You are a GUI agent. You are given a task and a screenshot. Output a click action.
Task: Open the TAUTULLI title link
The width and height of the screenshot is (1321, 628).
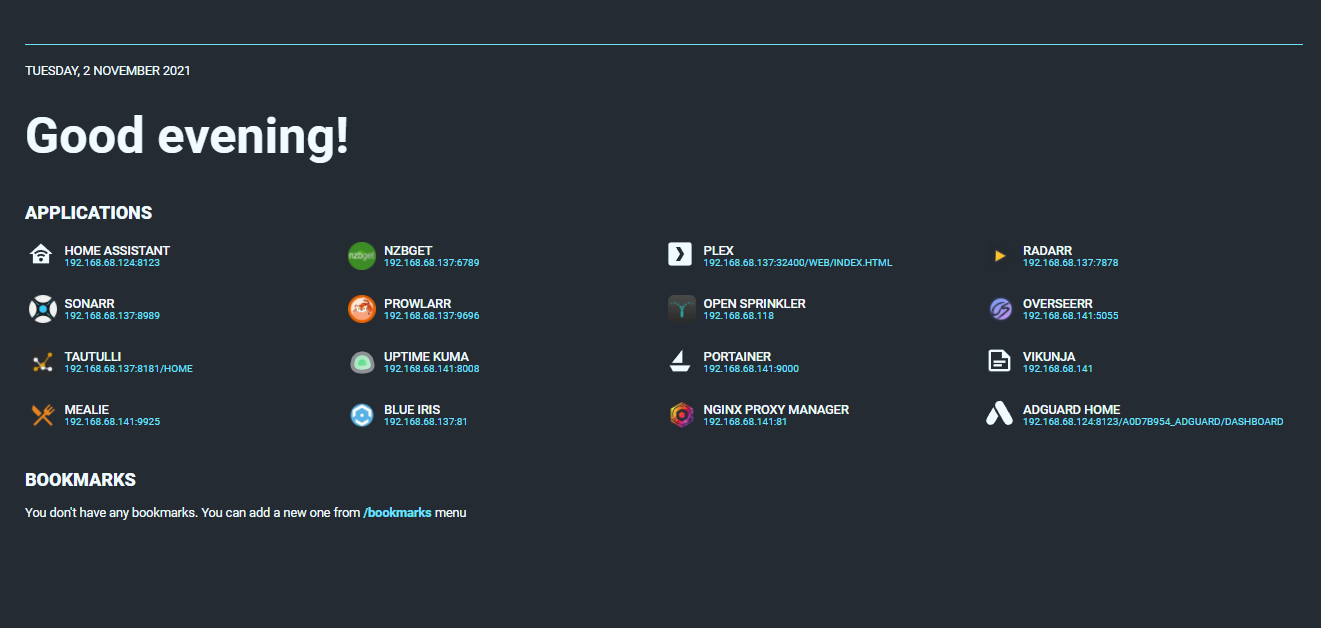click(92, 357)
